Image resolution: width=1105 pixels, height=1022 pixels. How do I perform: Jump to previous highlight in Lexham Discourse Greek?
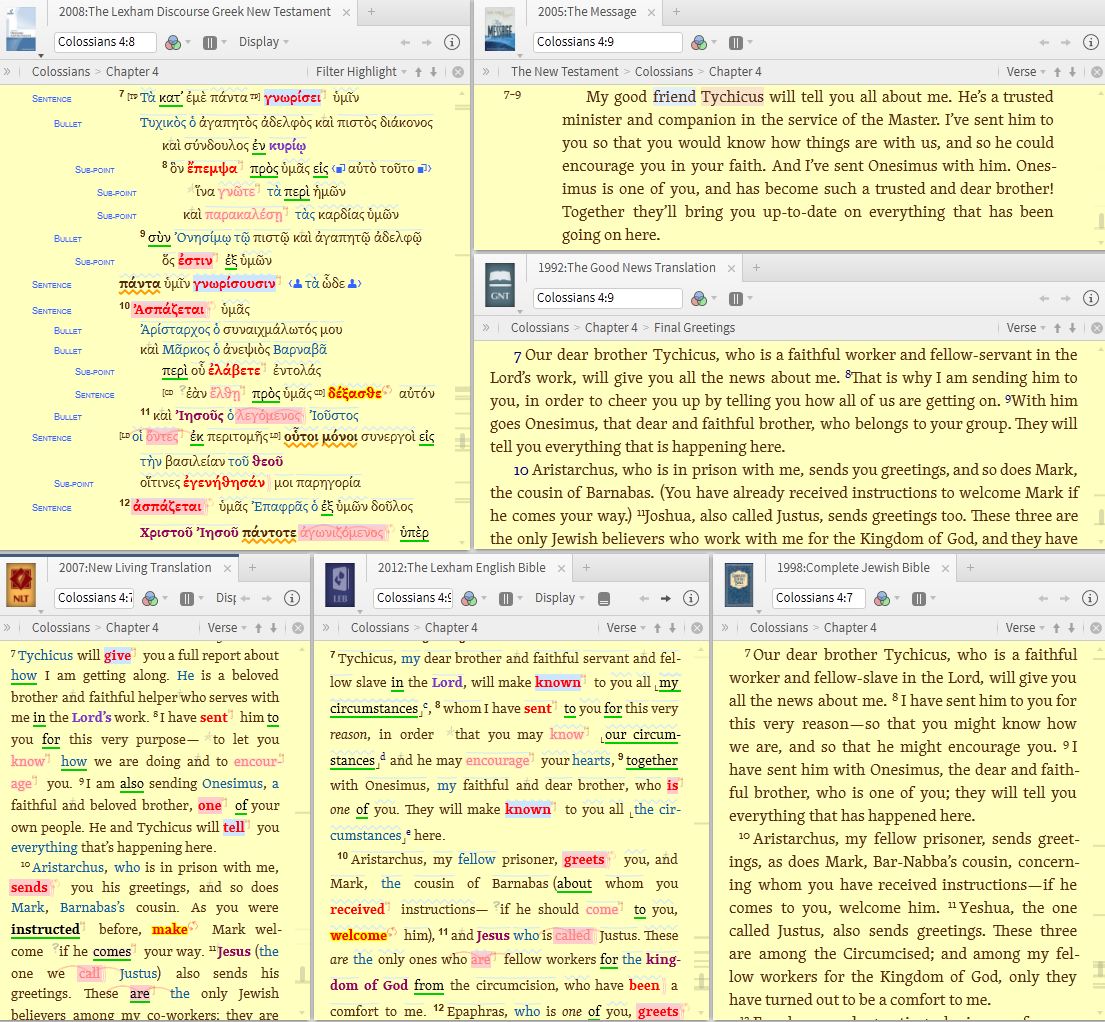point(419,72)
